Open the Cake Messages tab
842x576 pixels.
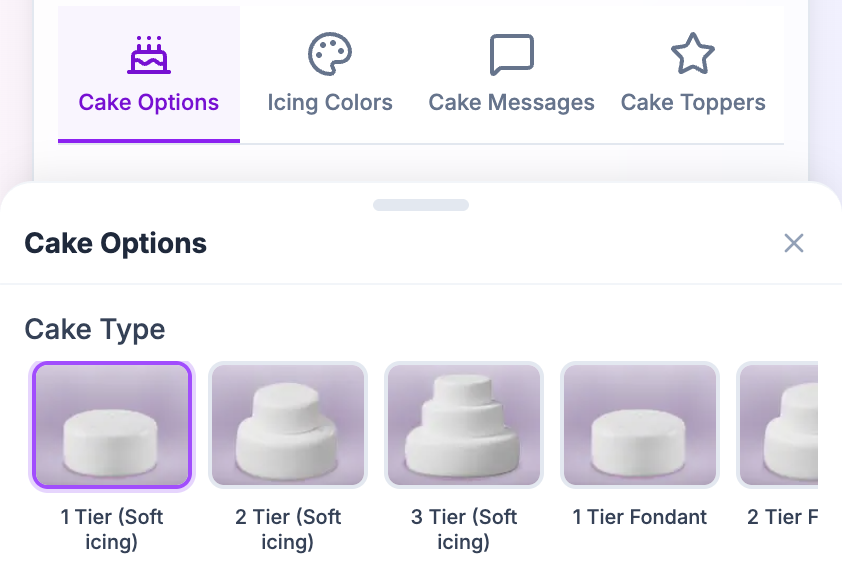coord(511,75)
